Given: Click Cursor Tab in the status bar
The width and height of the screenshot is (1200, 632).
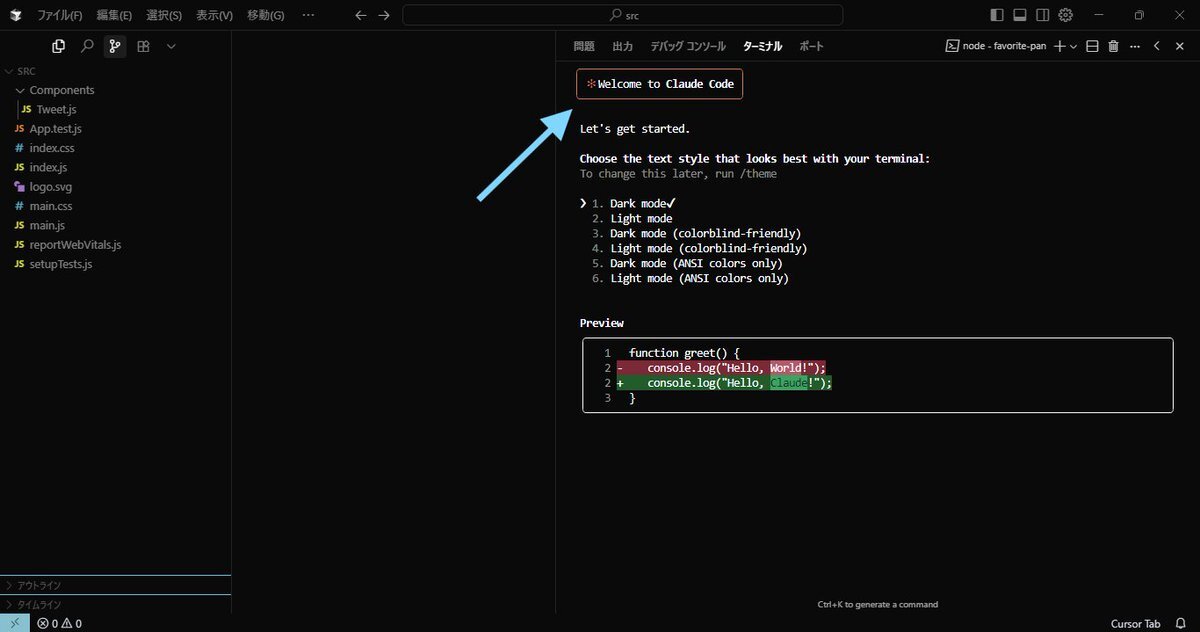Looking at the screenshot, I should tap(1135, 623).
